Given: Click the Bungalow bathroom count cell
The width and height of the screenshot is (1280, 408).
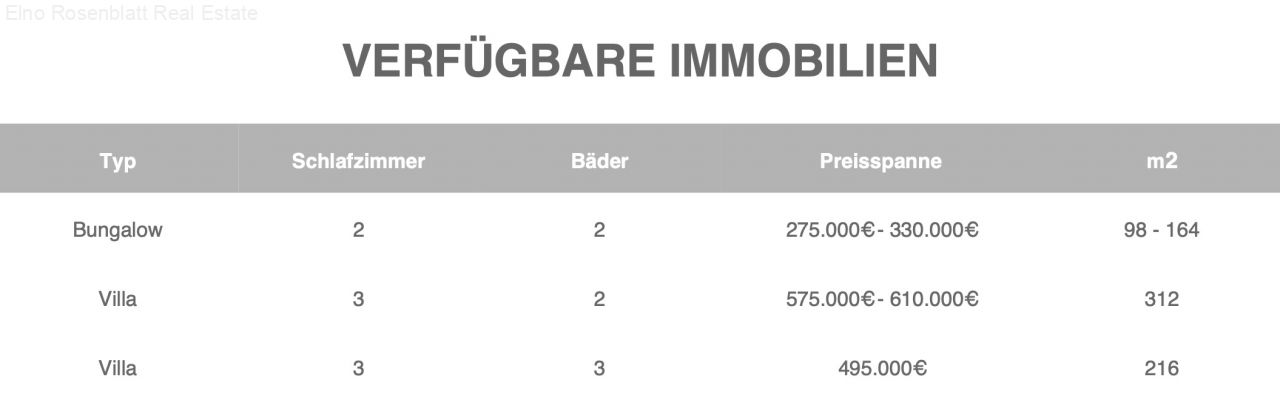Looking at the screenshot, I should tap(599, 230).
